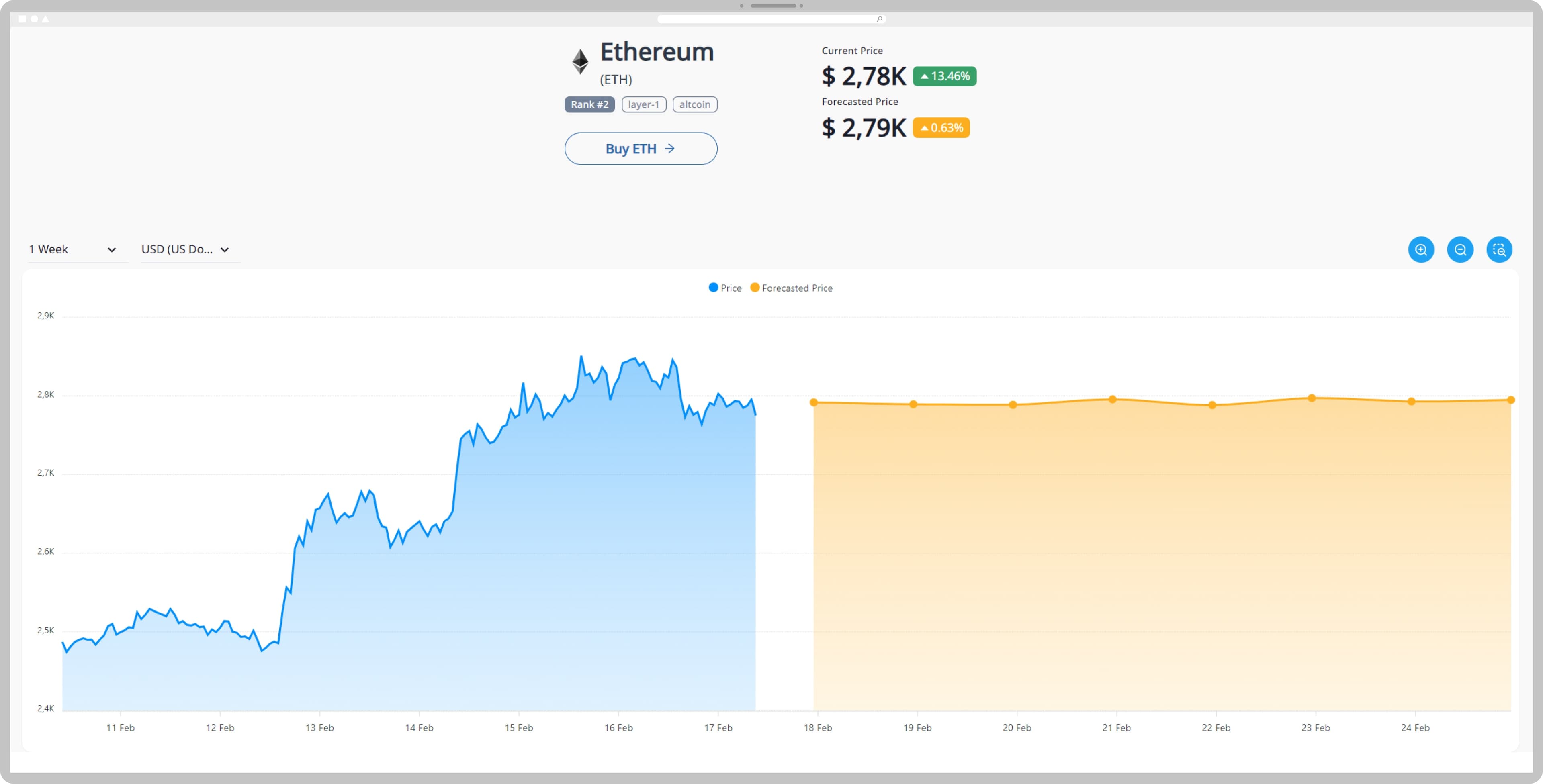The height and width of the screenshot is (784, 1543).
Task: Click the chart zoom out button
Action: pyautogui.click(x=1460, y=250)
